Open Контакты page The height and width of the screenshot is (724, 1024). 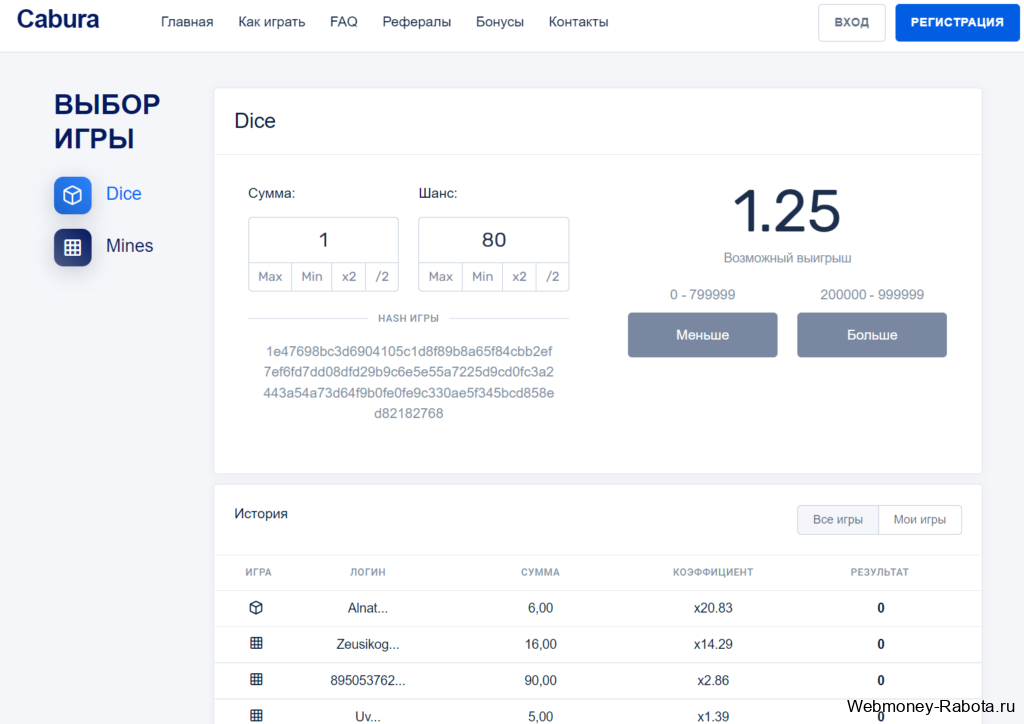[x=578, y=22]
